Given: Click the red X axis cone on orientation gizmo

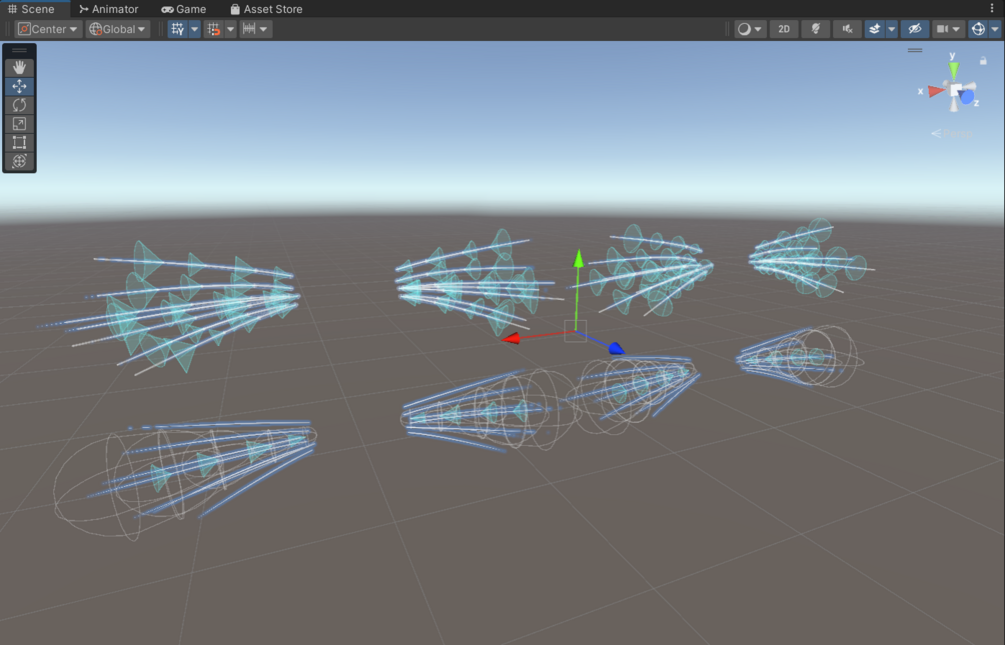Looking at the screenshot, I should pos(936,91).
